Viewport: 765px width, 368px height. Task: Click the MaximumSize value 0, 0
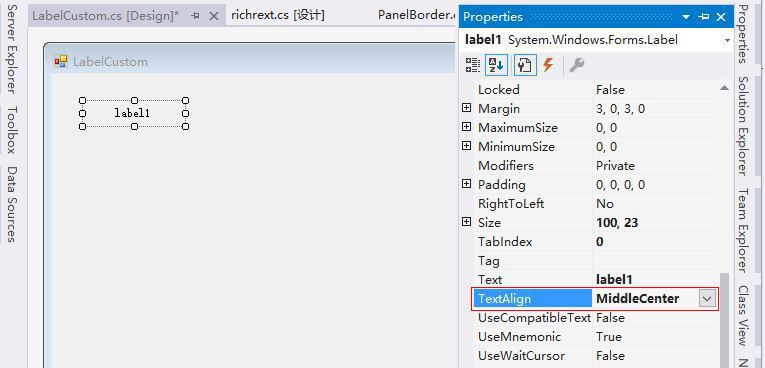(606, 128)
